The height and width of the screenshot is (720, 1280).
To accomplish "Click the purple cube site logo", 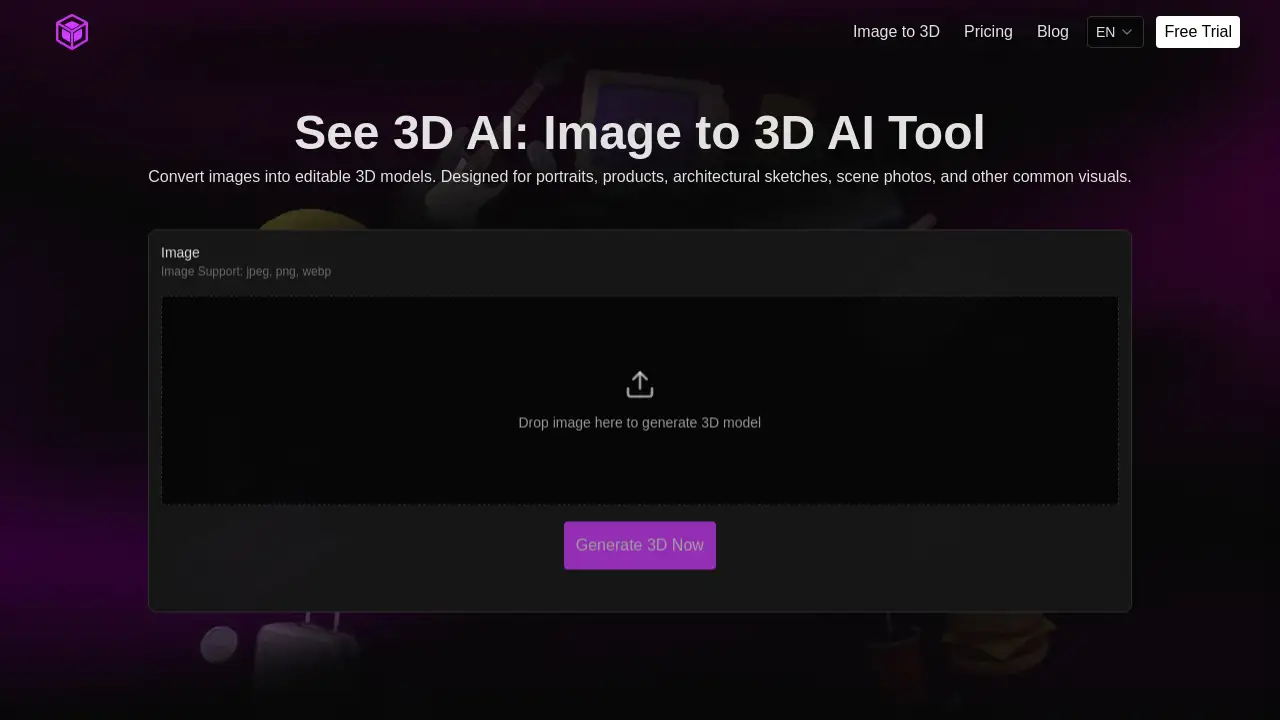I will pyautogui.click(x=72, y=32).
